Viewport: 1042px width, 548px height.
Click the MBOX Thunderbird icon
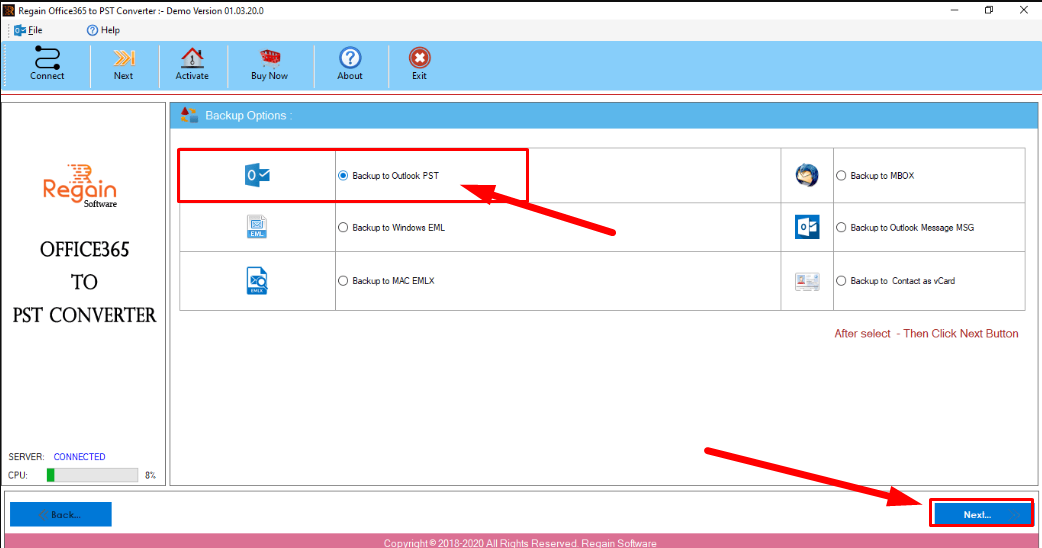pos(807,175)
